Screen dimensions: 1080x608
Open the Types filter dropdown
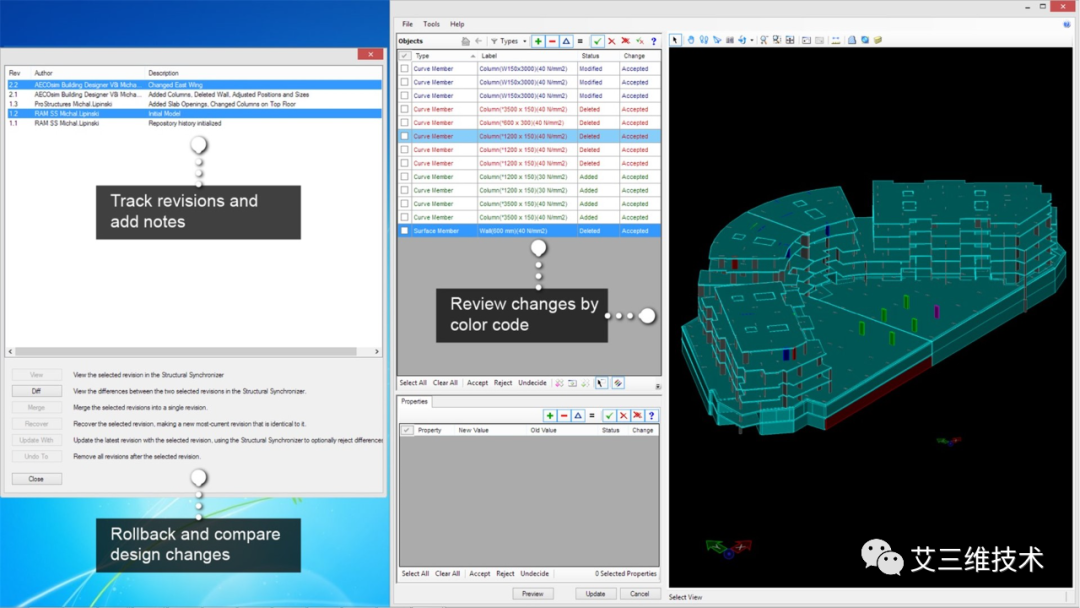point(509,41)
